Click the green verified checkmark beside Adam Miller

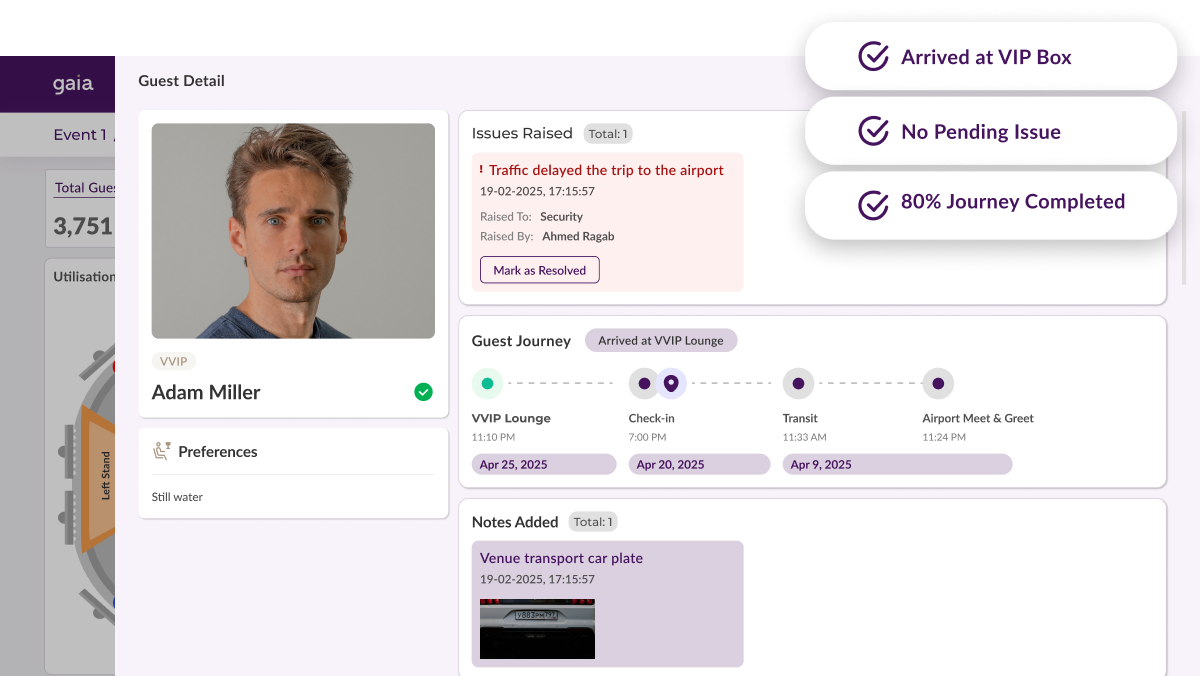(423, 392)
